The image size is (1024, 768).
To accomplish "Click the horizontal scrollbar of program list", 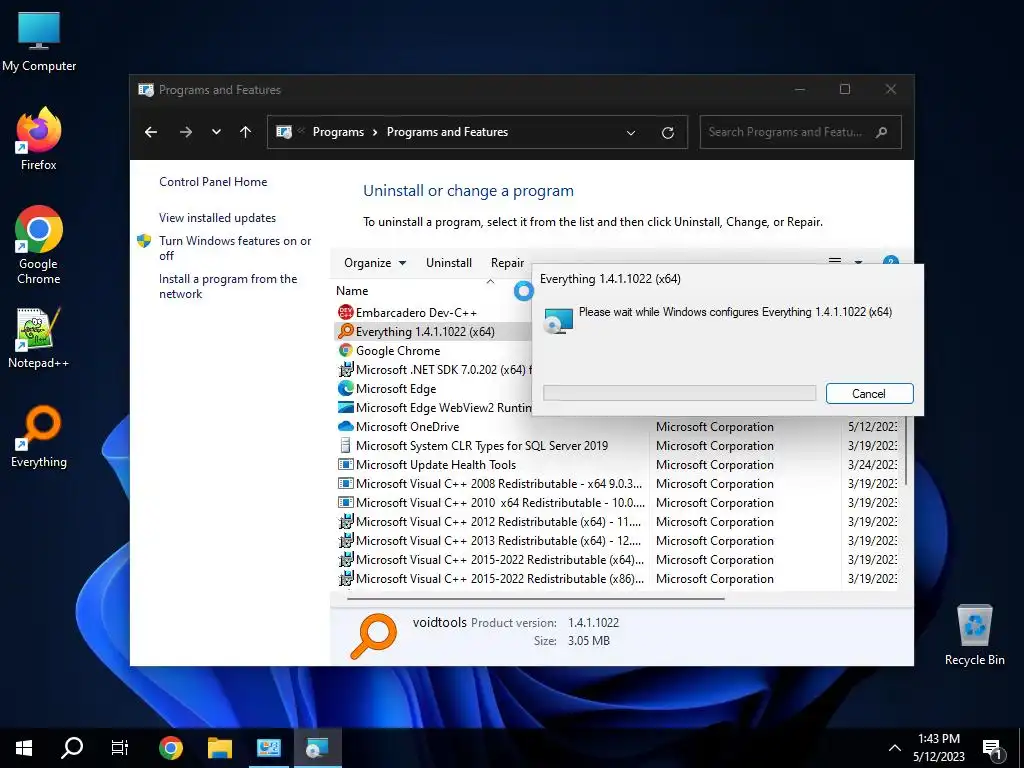I will click(536, 598).
